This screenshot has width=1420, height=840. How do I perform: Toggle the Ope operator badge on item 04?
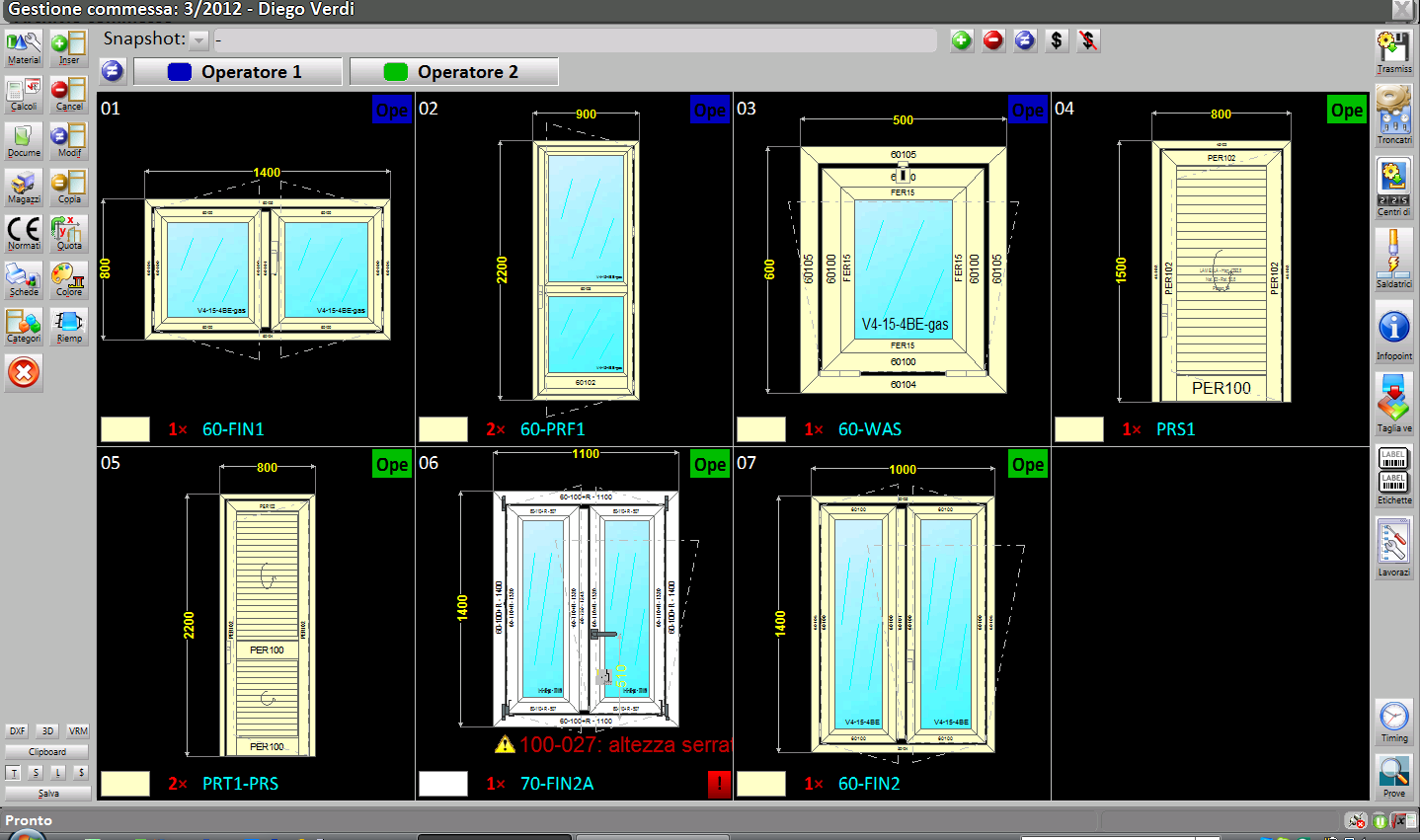point(1347,110)
